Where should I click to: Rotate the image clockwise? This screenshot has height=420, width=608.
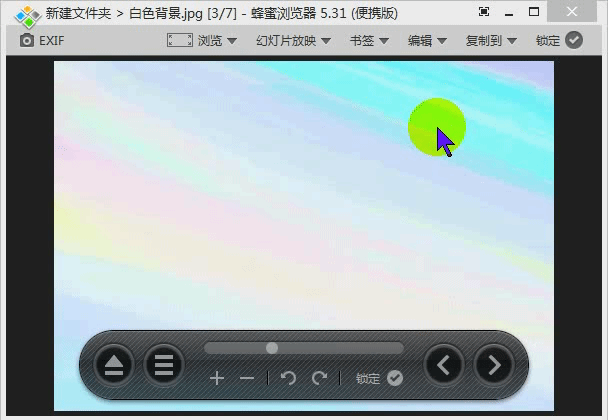pos(319,378)
